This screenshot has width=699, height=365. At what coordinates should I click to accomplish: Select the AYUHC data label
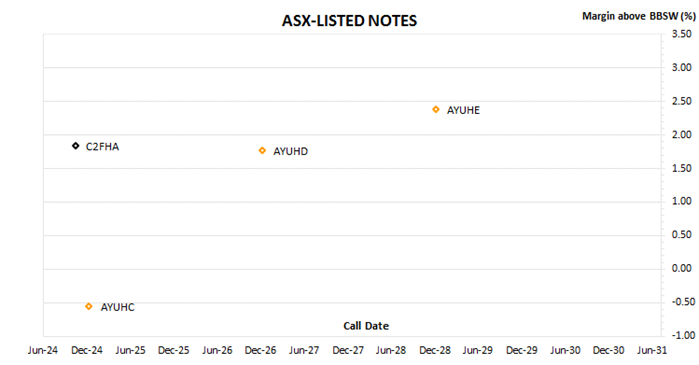pyautogui.click(x=117, y=308)
